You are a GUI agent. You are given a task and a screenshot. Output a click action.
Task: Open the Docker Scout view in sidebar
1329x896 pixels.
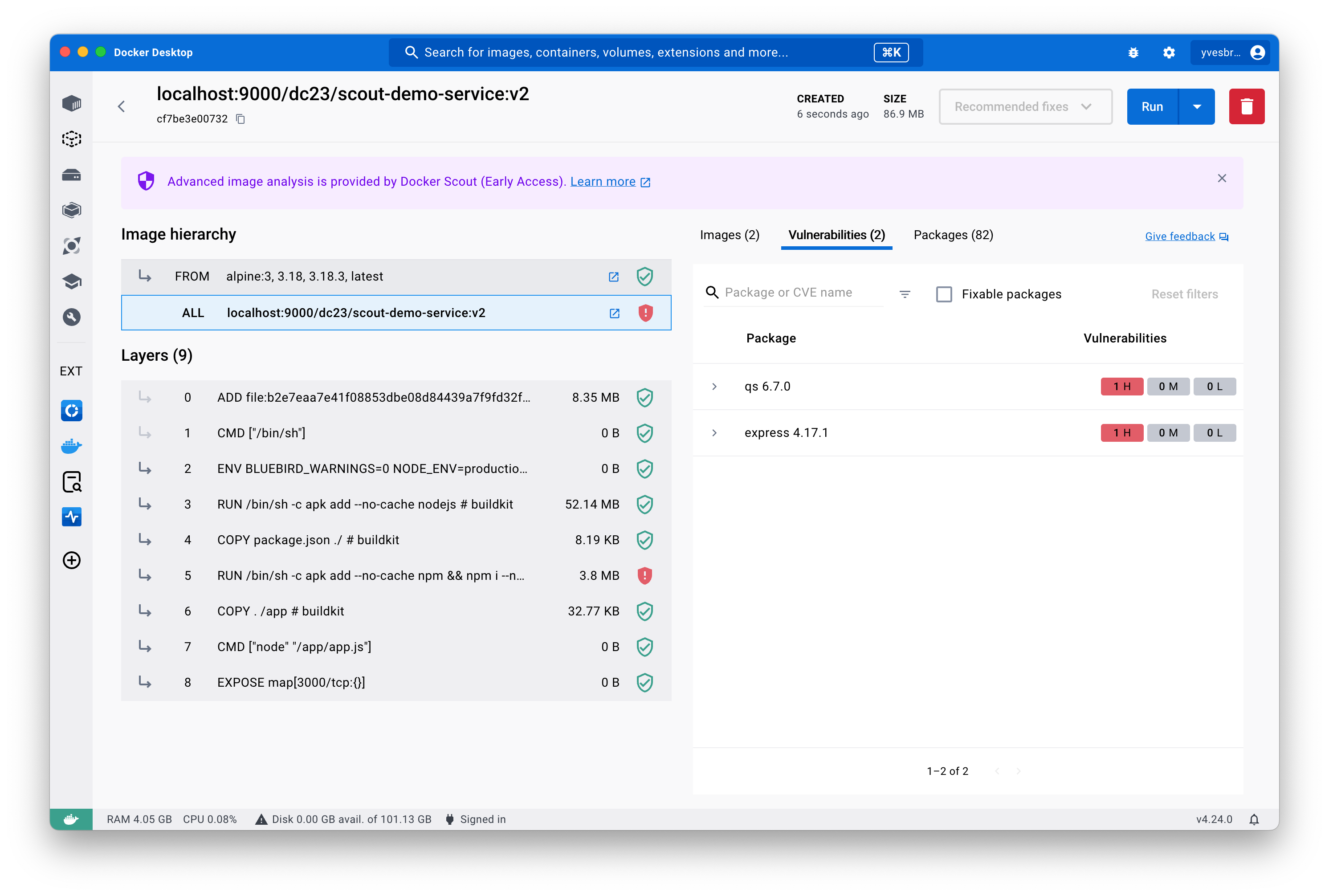point(71,246)
